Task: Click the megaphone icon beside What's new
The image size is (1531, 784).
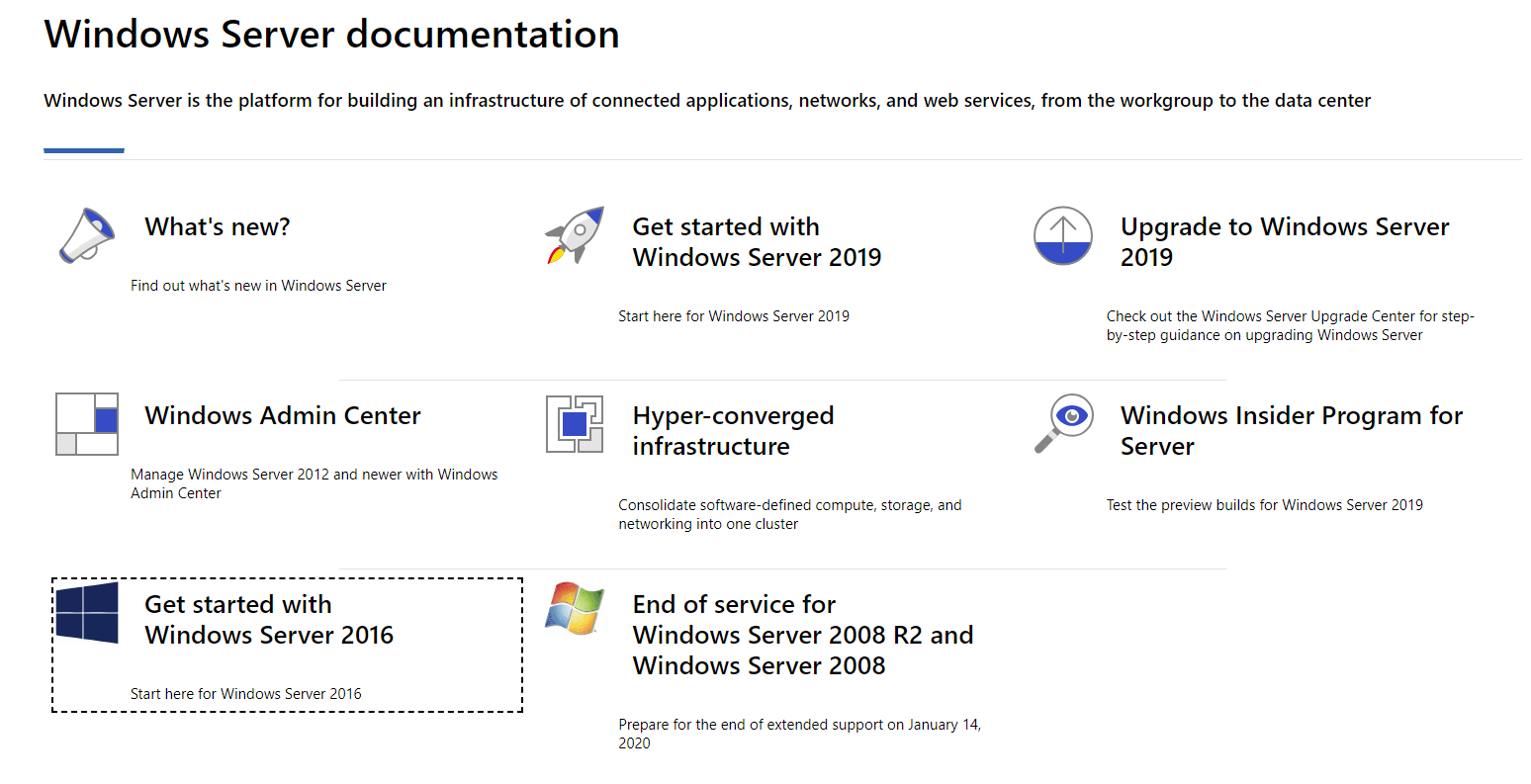Action: coord(87,235)
